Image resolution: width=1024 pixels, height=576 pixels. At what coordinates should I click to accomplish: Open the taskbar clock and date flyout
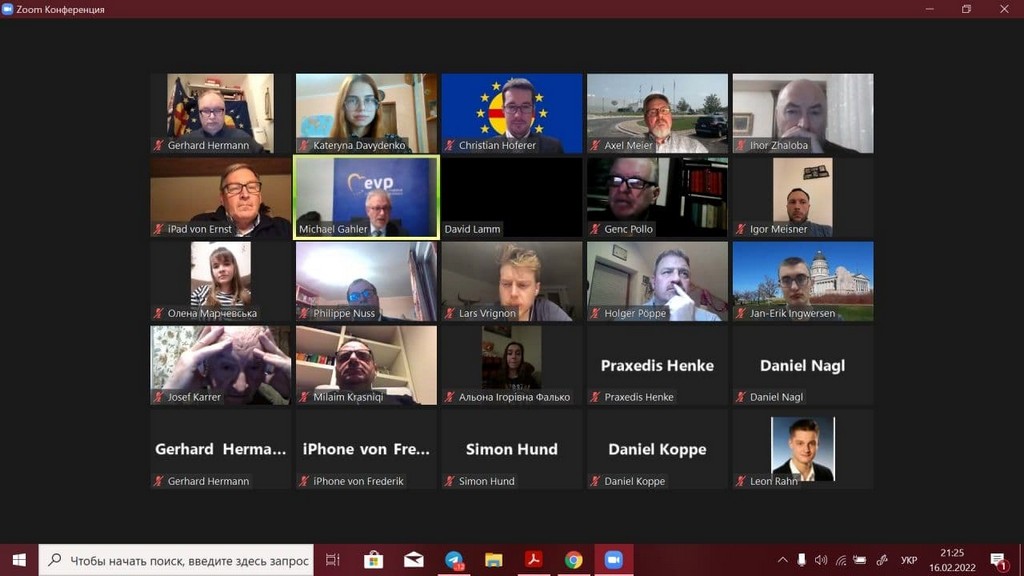coord(952,560)
